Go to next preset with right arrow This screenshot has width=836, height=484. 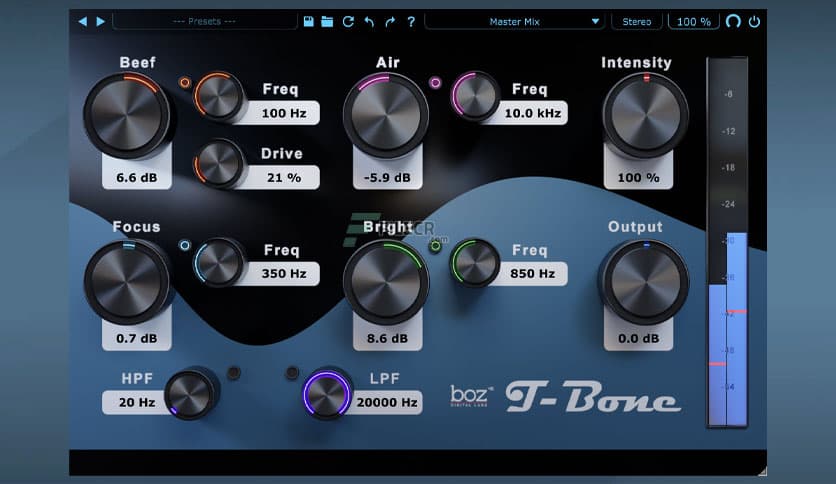pyautogui.click(x=100, y=21)
